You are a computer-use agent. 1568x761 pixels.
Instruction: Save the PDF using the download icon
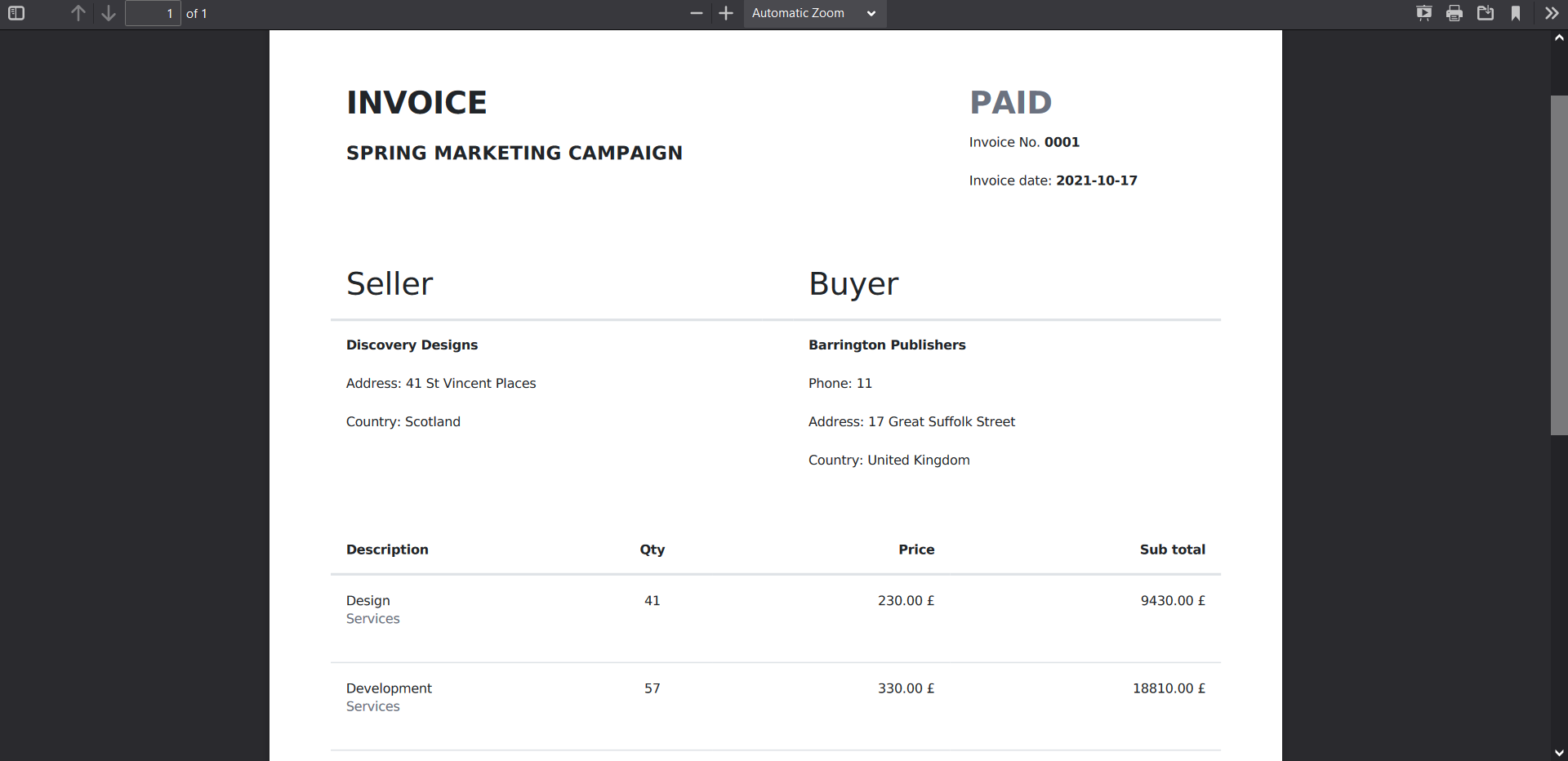point(1486,13)
